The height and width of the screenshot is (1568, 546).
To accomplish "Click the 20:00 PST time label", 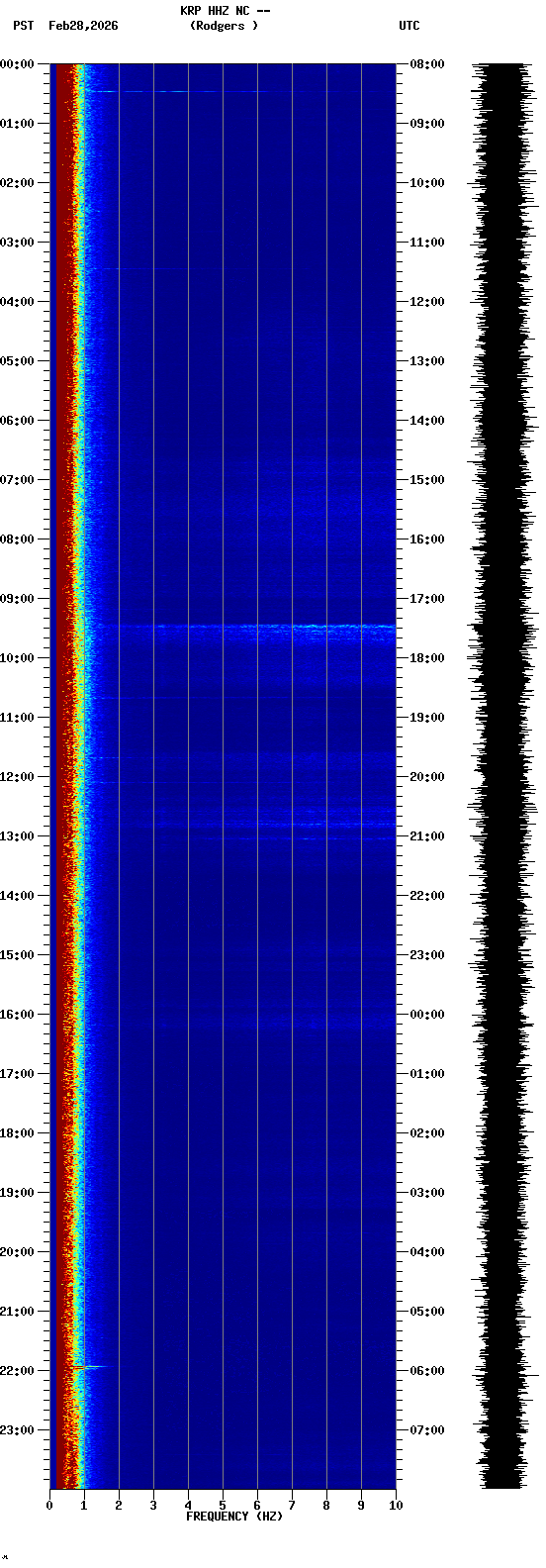I will [17, 1252].
